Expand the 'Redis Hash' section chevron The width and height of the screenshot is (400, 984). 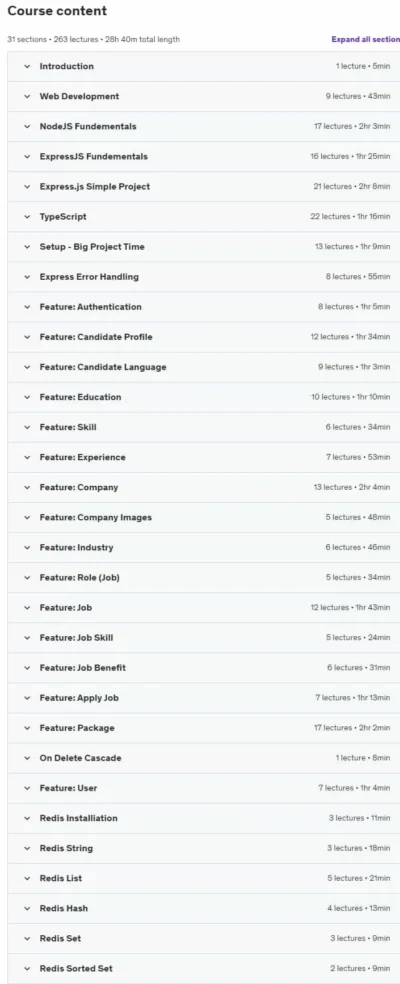pos(27,909)
